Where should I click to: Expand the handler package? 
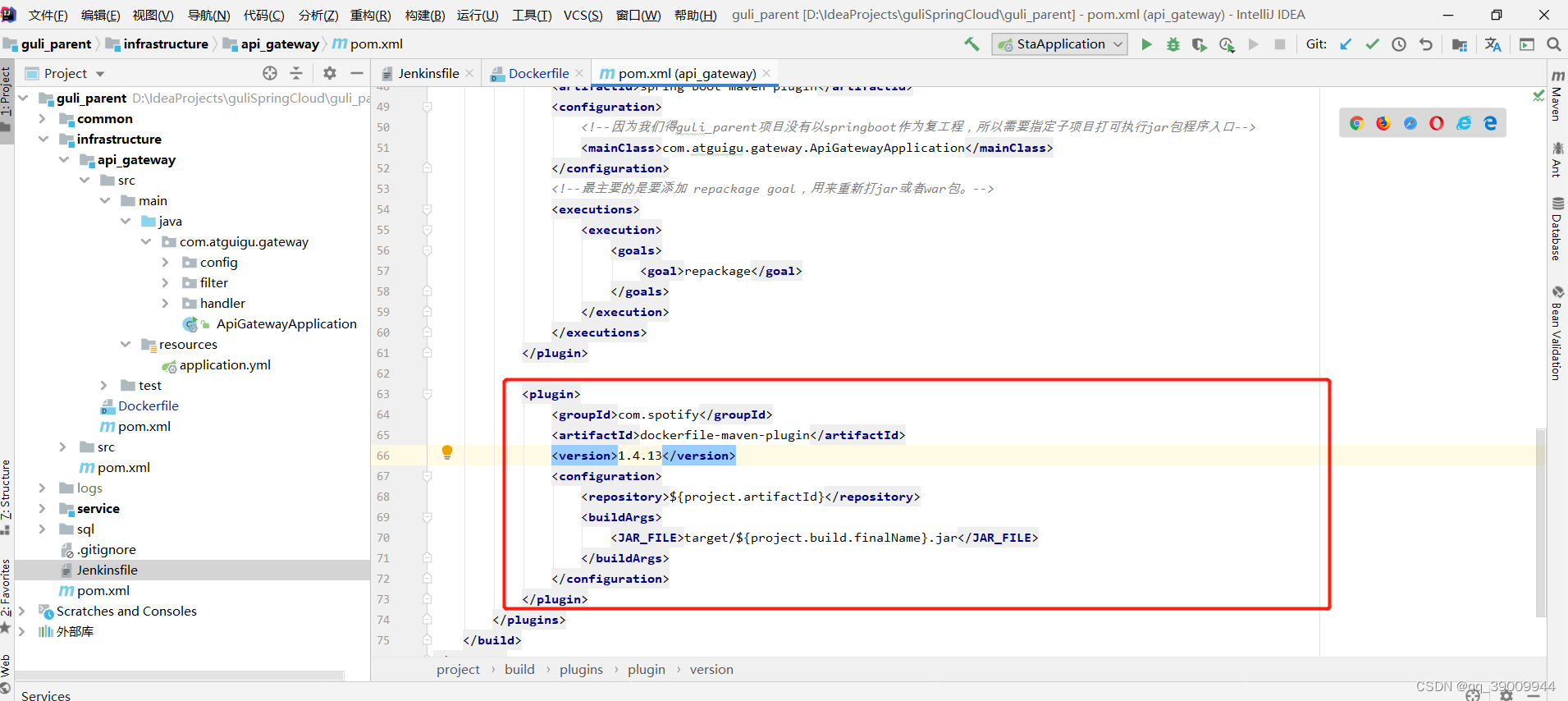point(165,303)
